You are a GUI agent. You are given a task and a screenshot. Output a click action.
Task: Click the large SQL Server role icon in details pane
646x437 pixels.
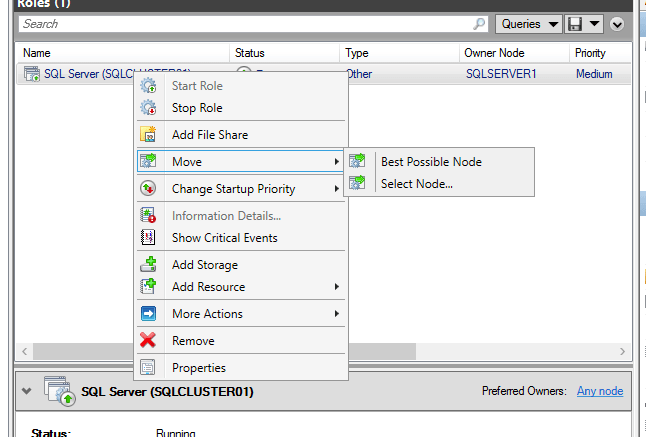[60, 391]
